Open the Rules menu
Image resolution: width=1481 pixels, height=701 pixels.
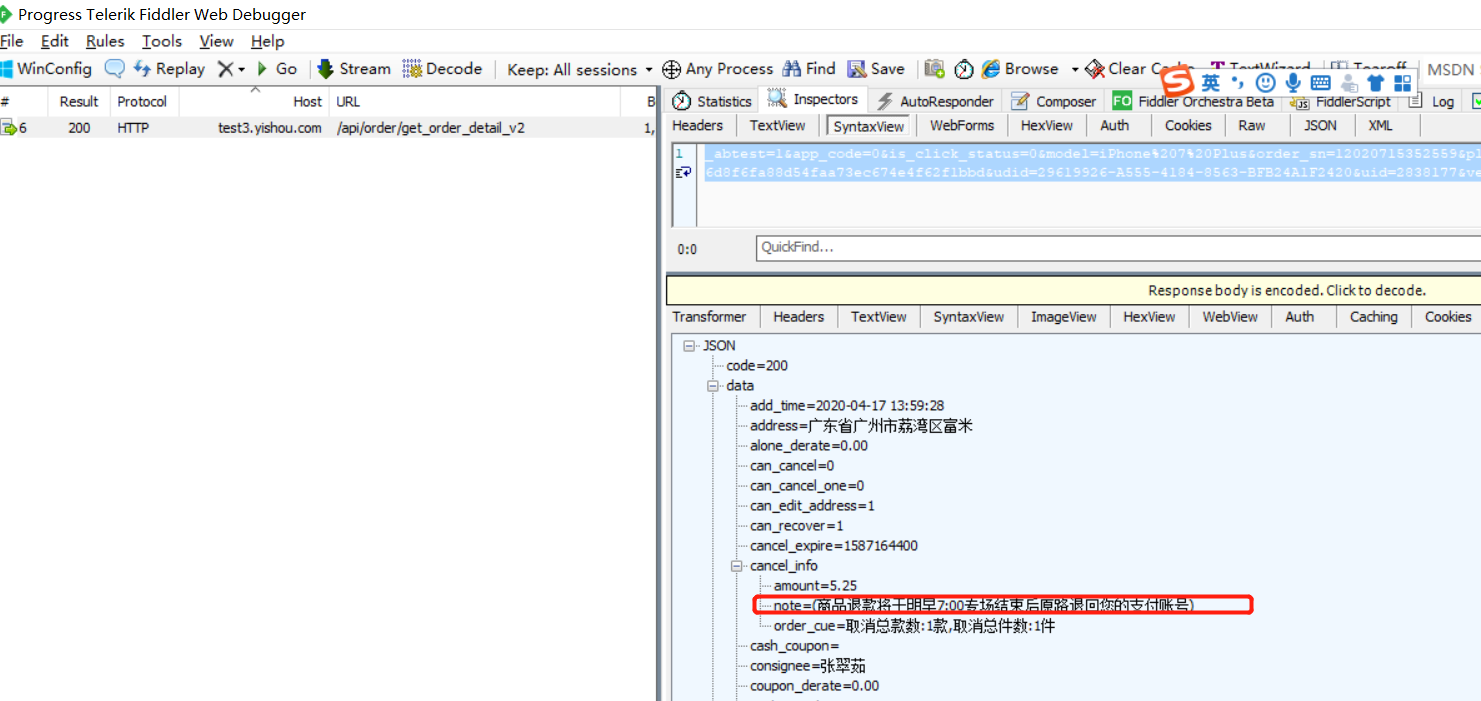pyautogui.click(x=105, y=41)
